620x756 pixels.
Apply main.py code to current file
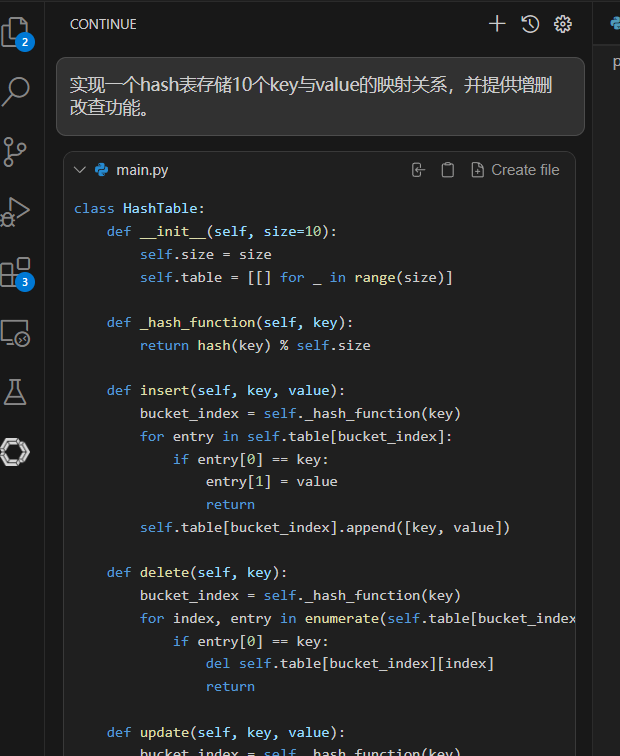tap(418, 170)
